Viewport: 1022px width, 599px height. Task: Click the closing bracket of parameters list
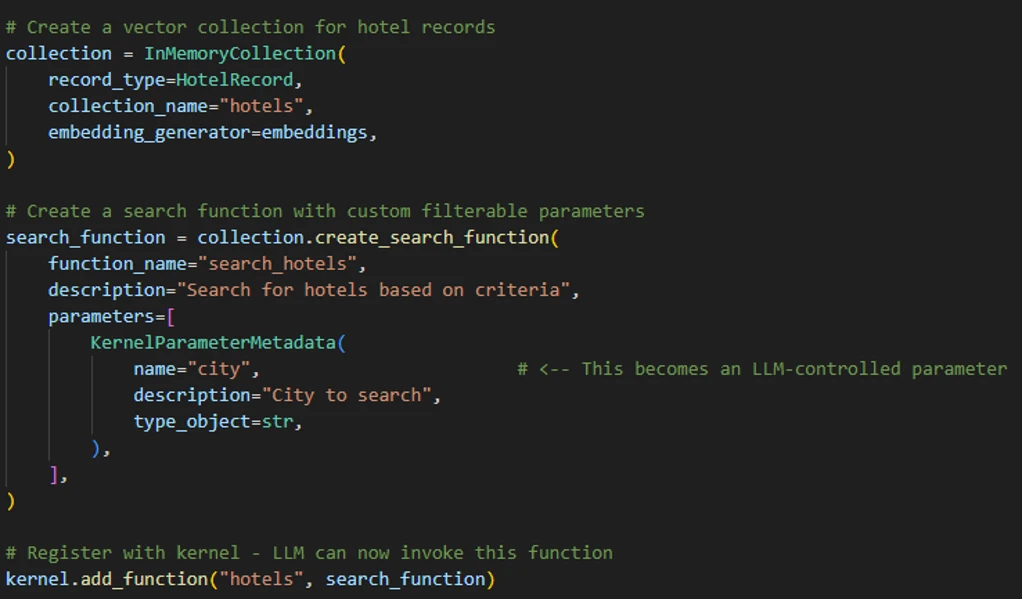[x=54, y=475]
